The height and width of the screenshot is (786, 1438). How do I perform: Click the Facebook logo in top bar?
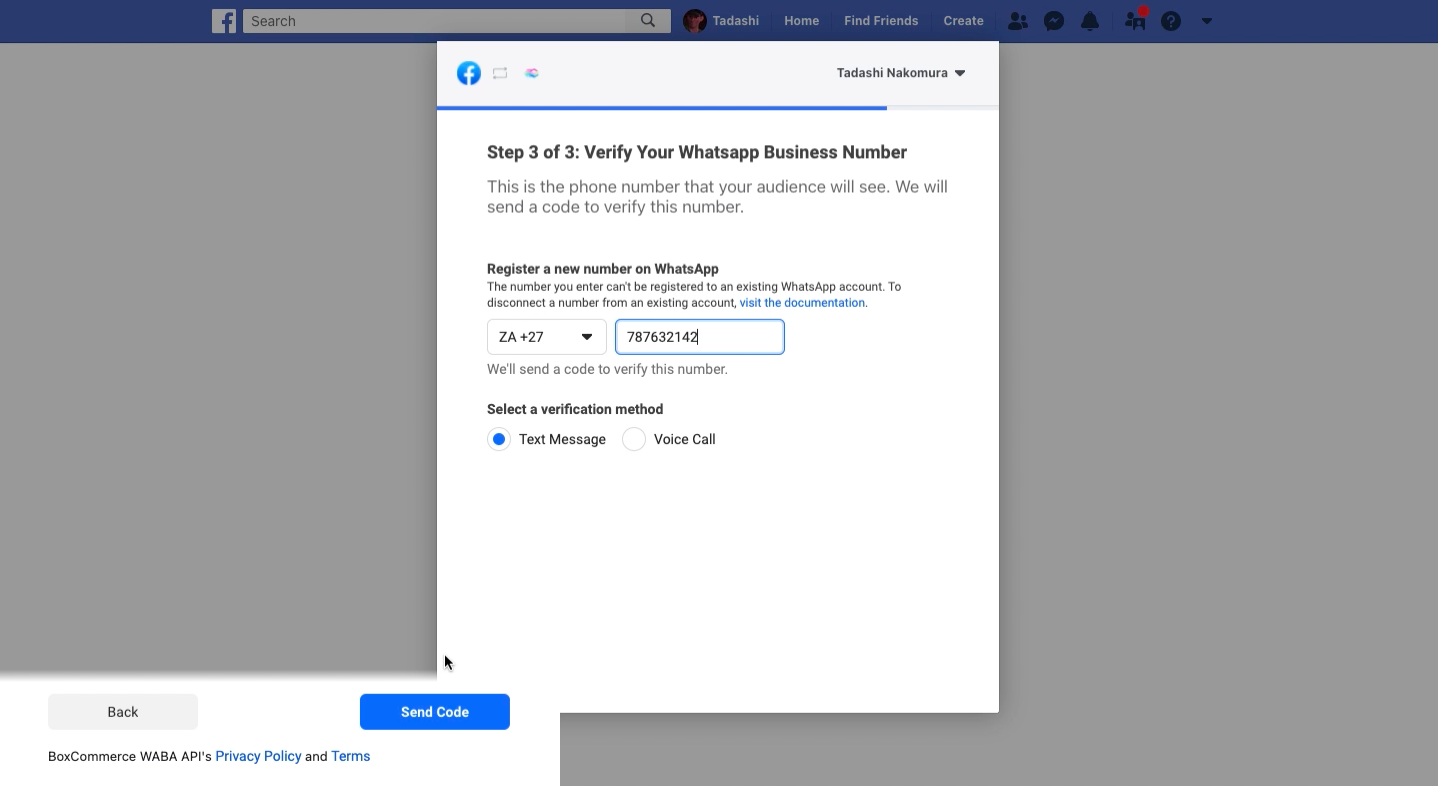coord(224,21)
